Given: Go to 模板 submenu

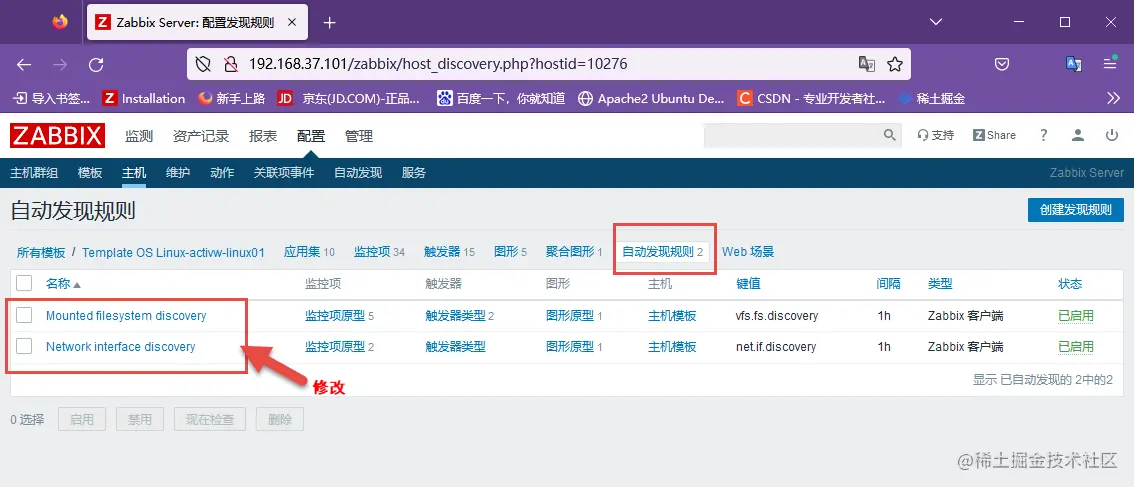Looking at the screenshot, I should click(x=90, y=173).
